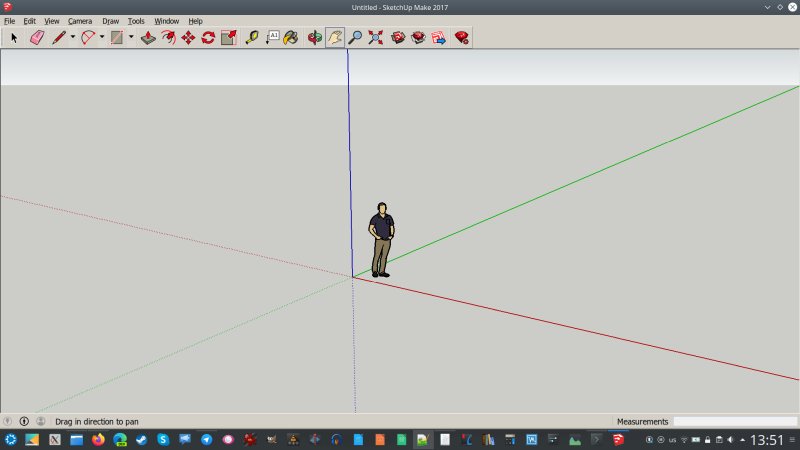Activate the Offset tool
The height and width of the screenshot is (450, 800).
click(x=168, y=38)
